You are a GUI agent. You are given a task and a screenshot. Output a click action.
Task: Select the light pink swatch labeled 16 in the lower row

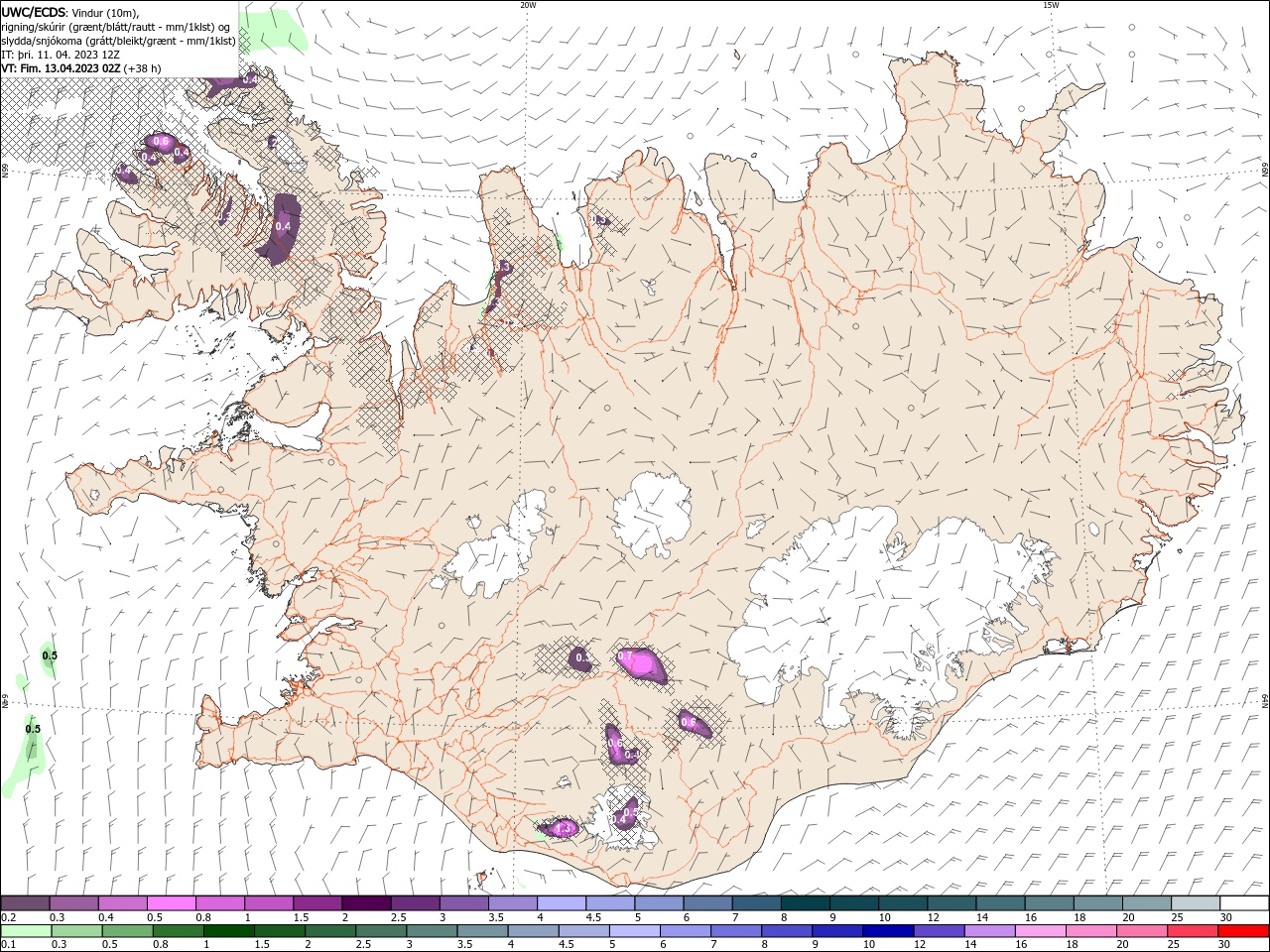[1039, 931]
